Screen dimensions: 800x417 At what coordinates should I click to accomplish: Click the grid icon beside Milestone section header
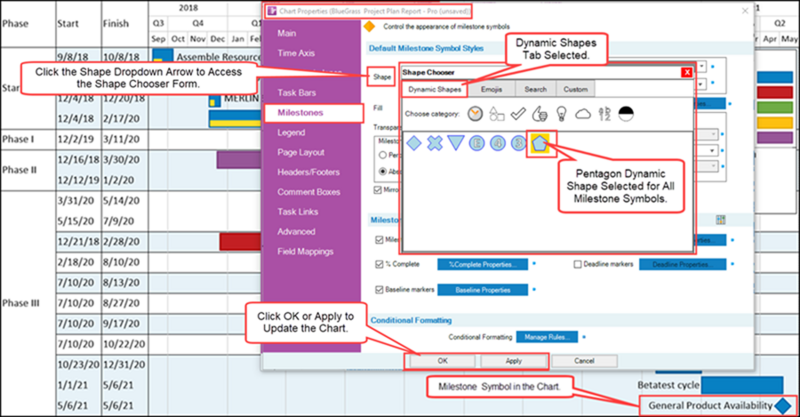point(720,220)
